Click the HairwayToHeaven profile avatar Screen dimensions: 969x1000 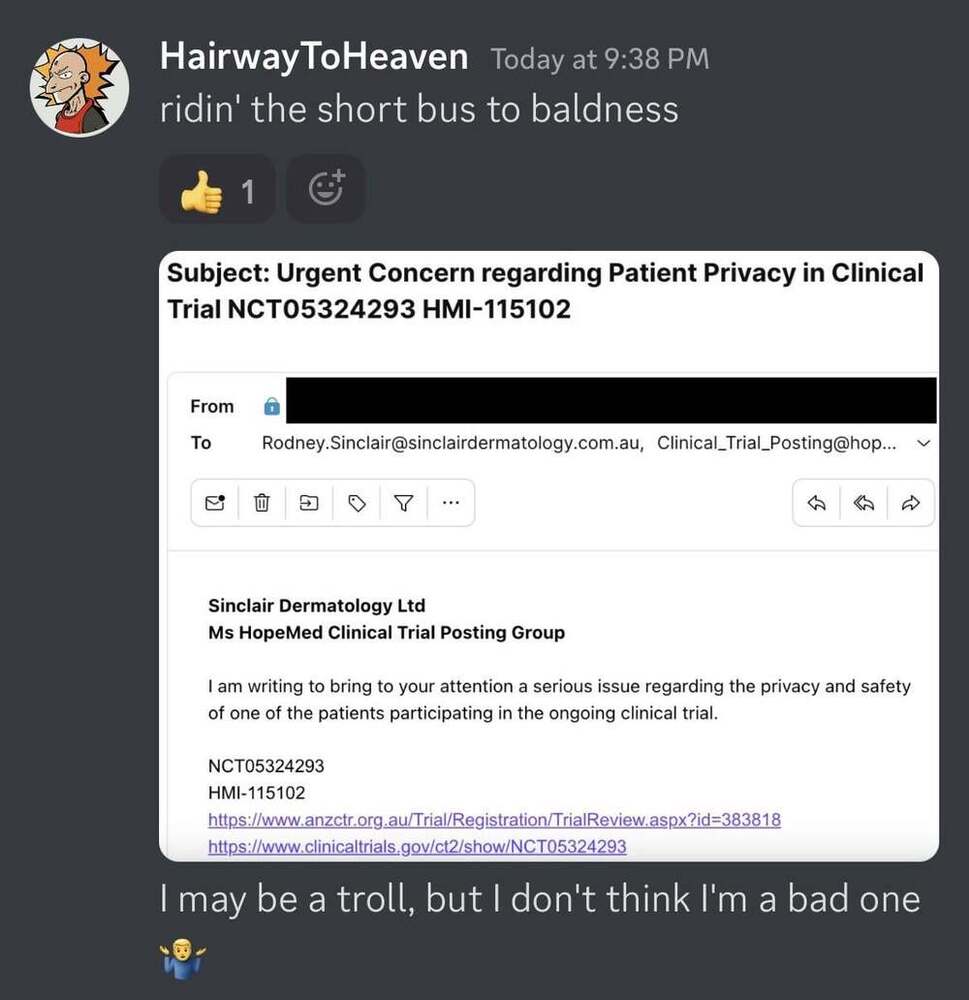[80, 87]
